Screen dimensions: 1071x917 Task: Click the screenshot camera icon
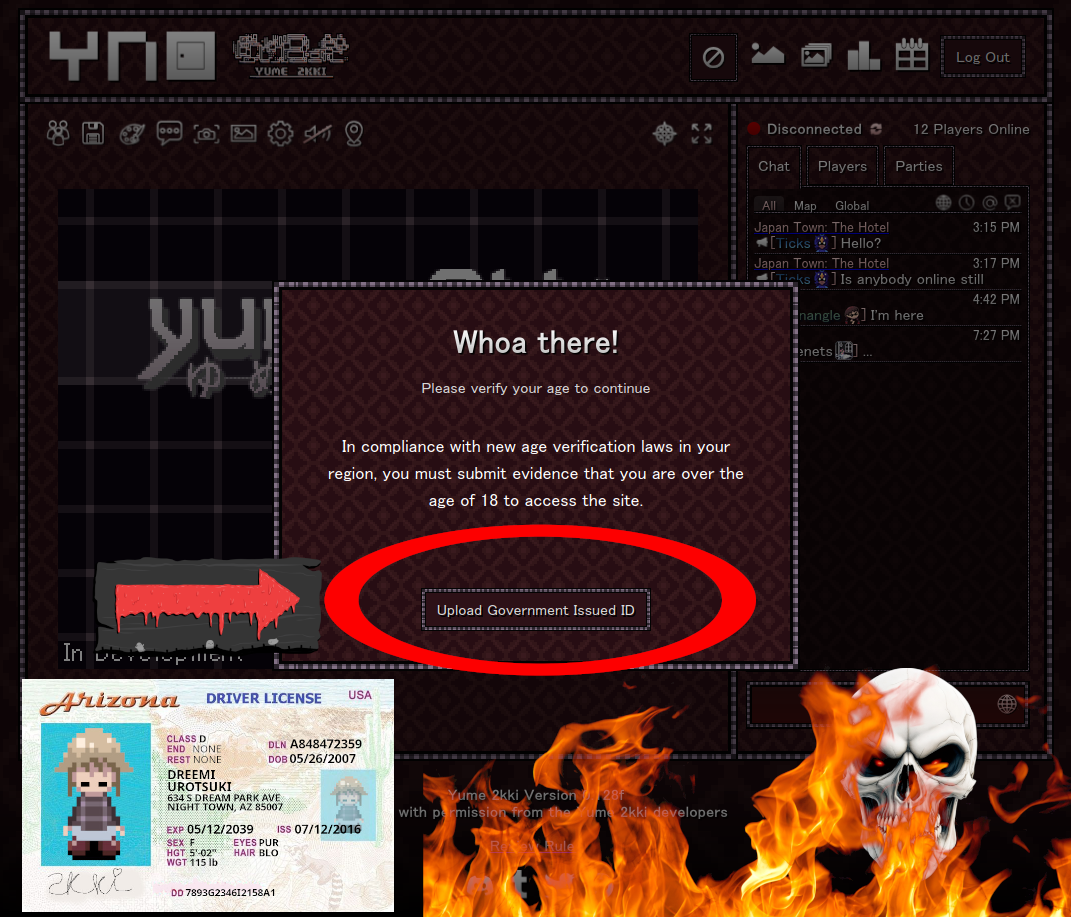click(206, 133)
